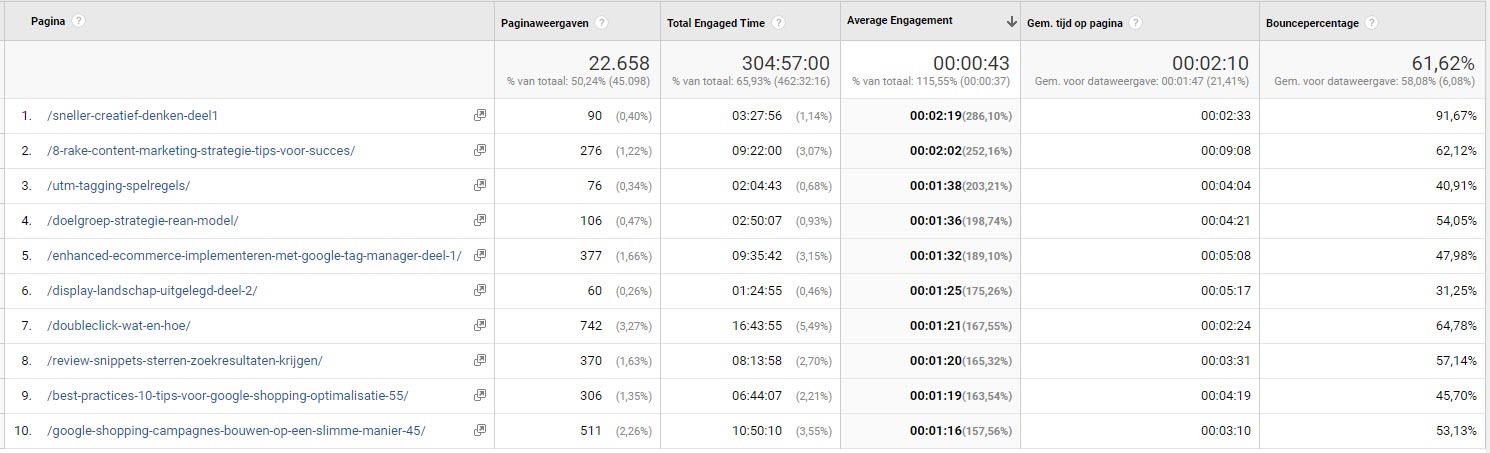Select the /review-snippets-sterren-zoekresultaten-krijgen/ link
This screenshot has width=1490, height=453.
point(185,360)
